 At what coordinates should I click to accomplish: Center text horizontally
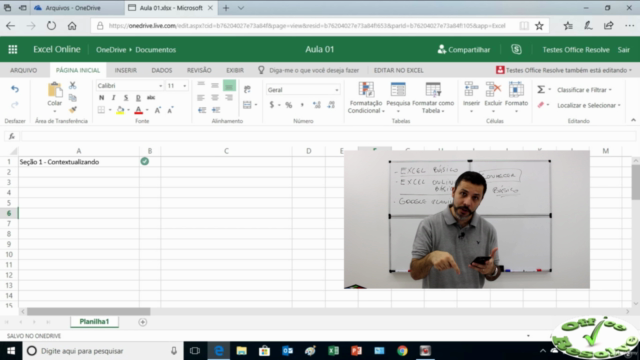click(215, 98)
